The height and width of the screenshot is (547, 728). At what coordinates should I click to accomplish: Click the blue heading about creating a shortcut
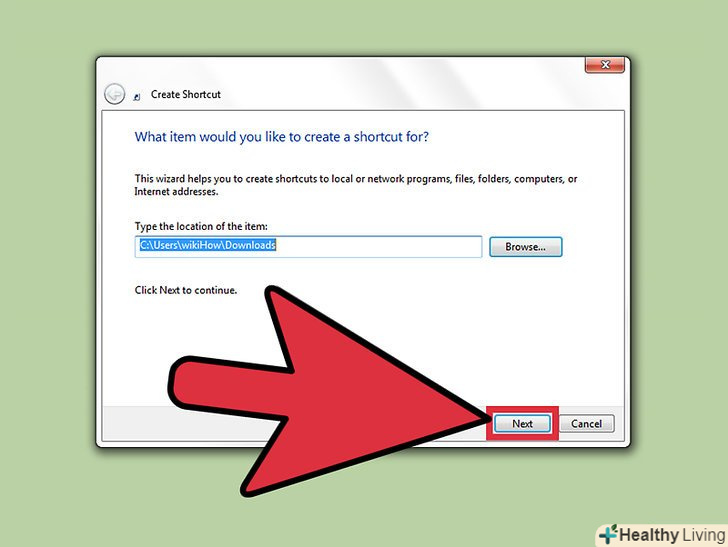[281, 137]
